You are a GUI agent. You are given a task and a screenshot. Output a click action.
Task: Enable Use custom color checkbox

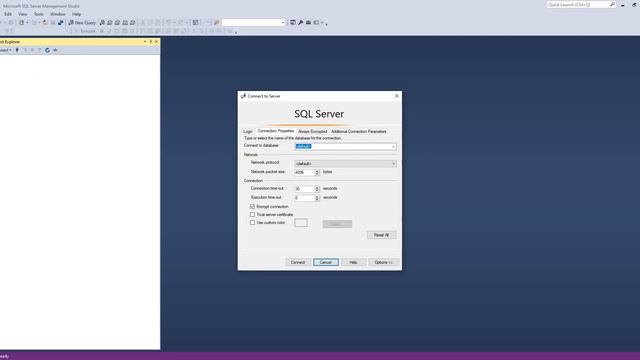(x=252, y=222)
